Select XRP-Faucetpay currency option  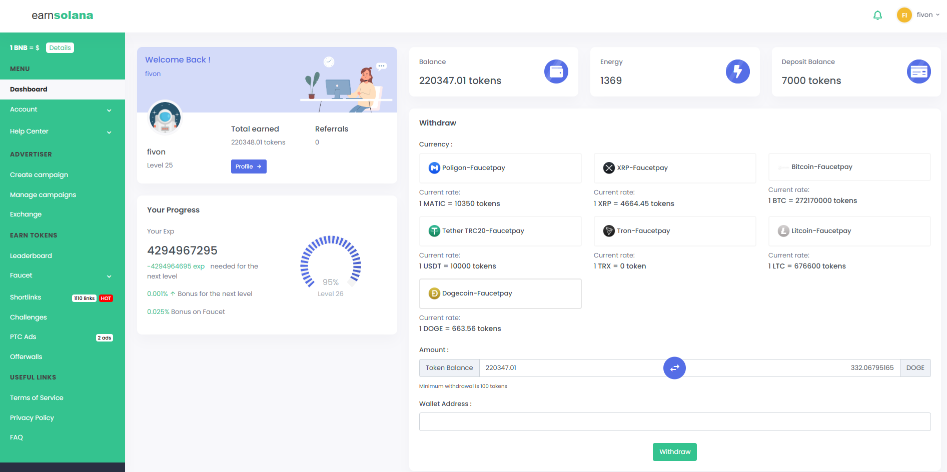click(x=675, y=168)
